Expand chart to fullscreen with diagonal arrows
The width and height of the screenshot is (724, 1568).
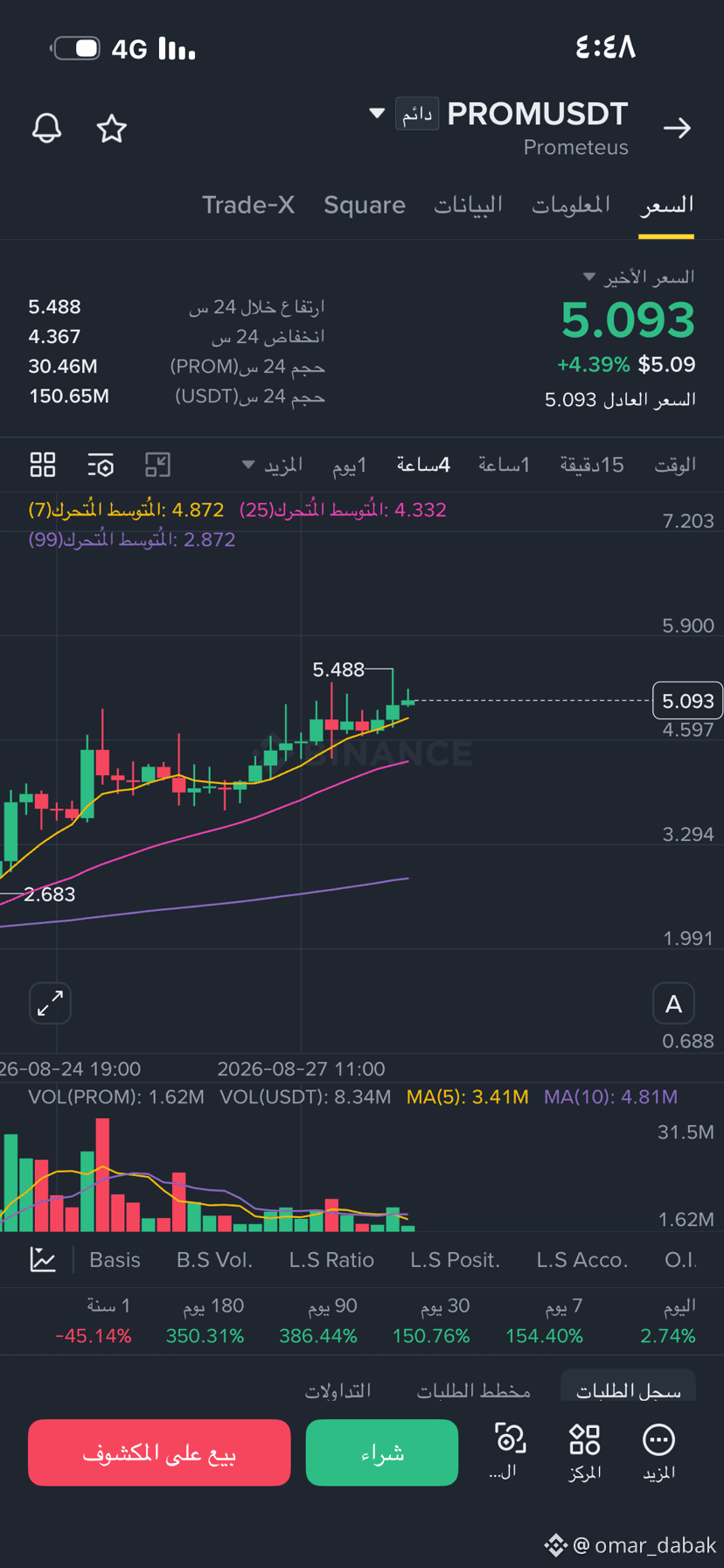50,1003
